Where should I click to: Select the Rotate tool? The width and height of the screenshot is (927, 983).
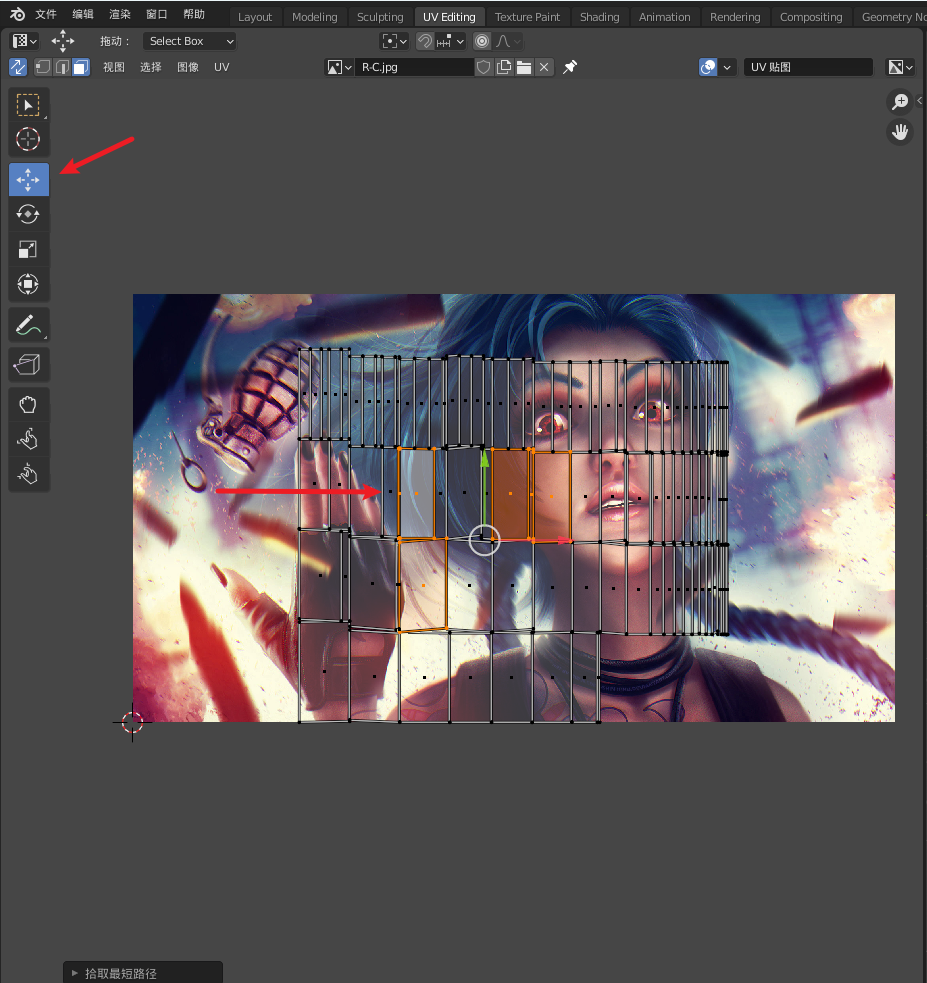[28, 214]
